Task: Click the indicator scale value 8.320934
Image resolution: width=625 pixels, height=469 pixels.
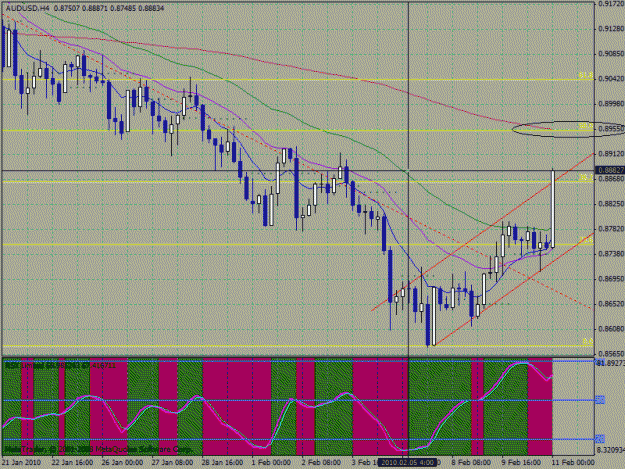Action: click(x=610, y=450)
